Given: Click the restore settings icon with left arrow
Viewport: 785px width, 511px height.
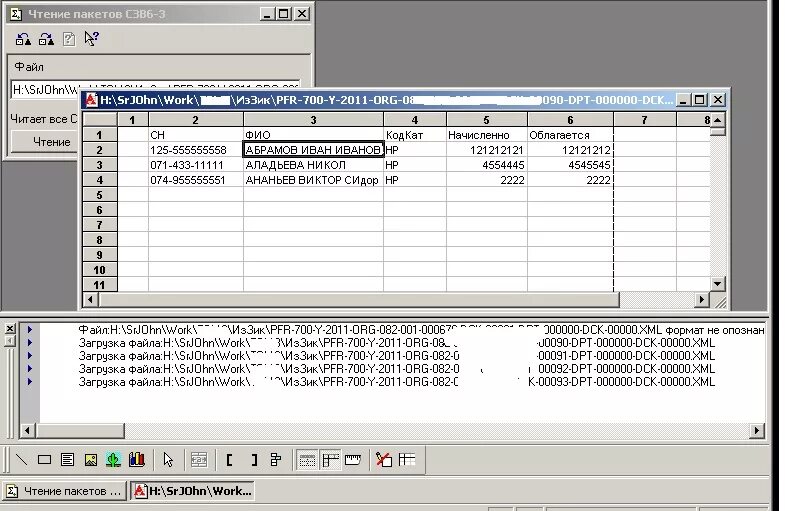Looking at the screenshot, I should click(23, 39).
